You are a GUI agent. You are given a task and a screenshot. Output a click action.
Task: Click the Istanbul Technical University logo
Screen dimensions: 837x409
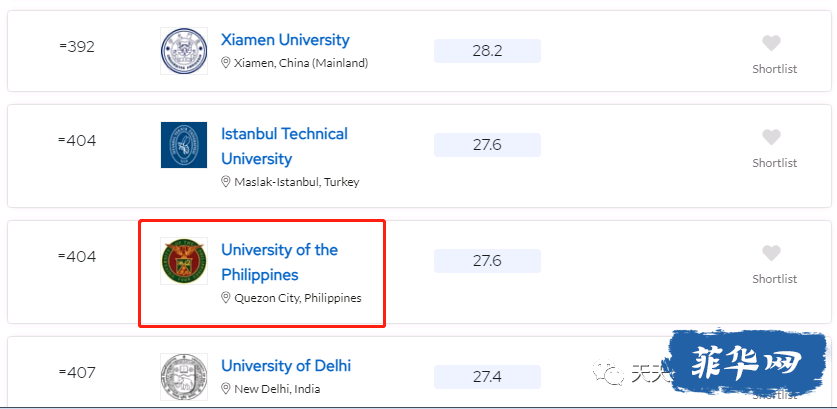coord(184,145)
